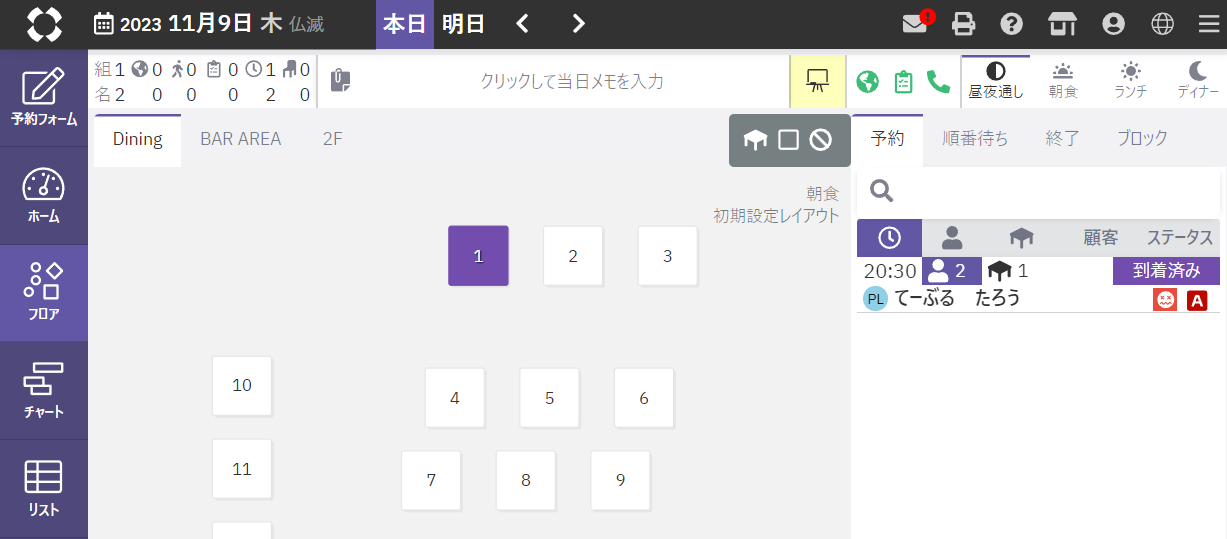Screen dimensions: 1227x539
Task: Click 初期設定レイアウト layout label
Action: (x=776, y=215)
